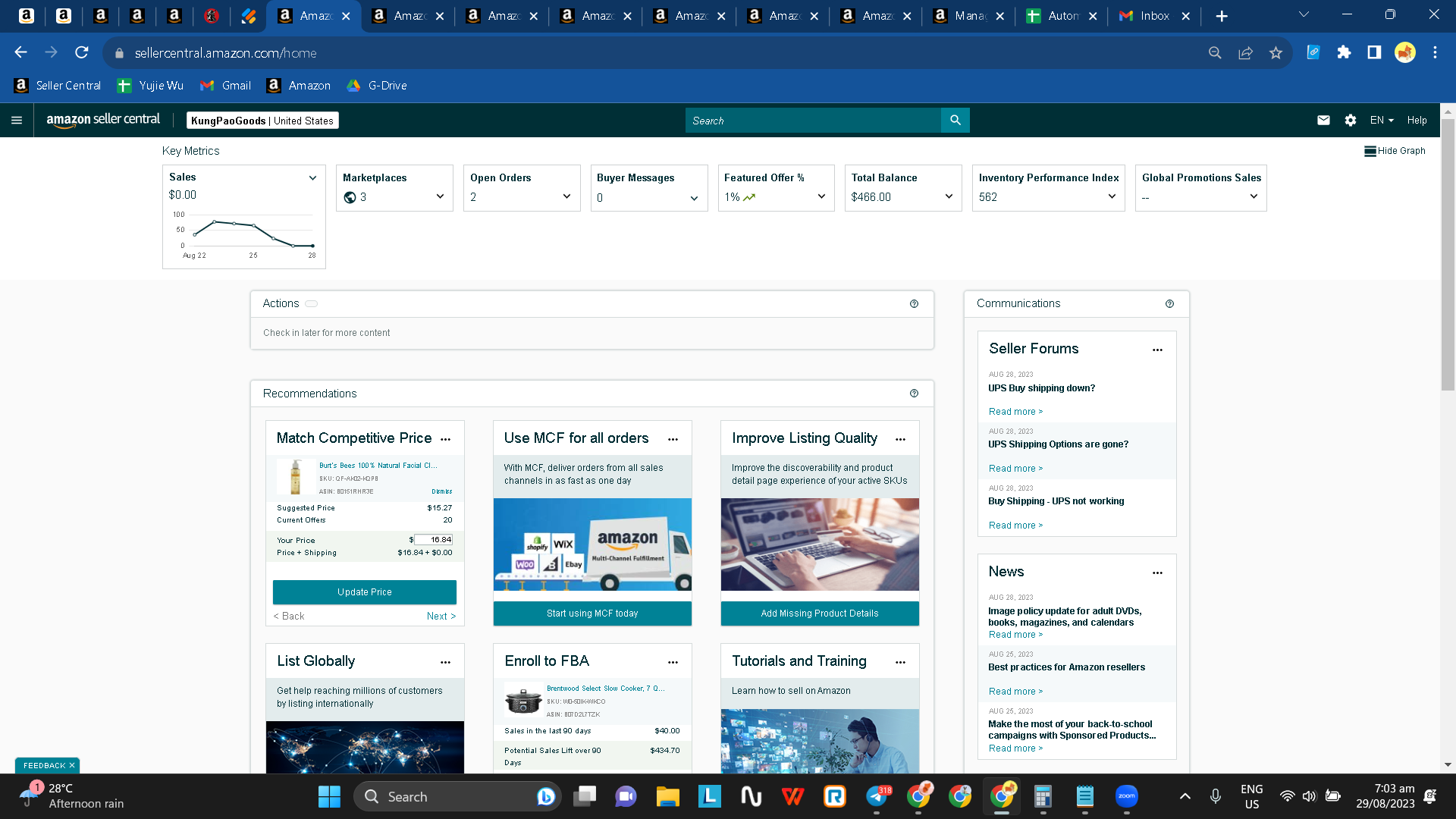Screen dimensions: 1456x819
Task: Read more about UPS Buy shipping down
Action: click(x=1015, y=412)
